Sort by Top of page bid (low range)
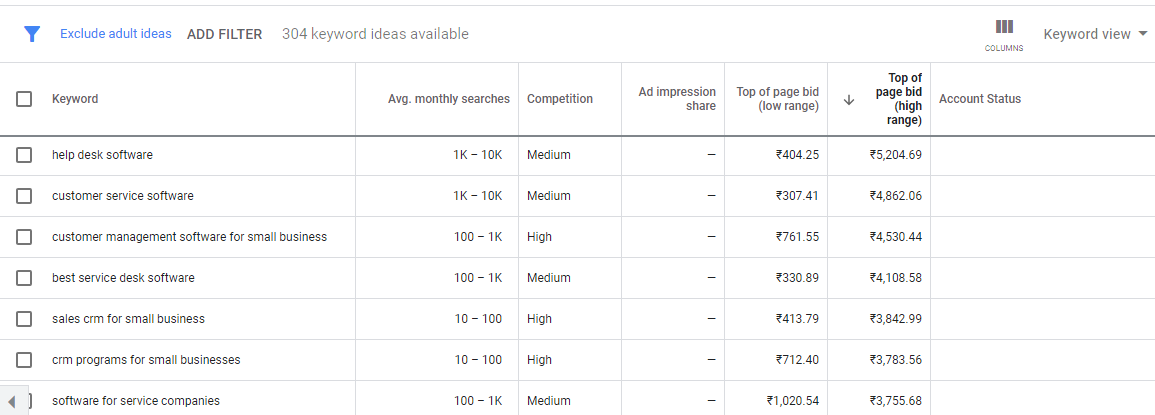This screenshot has width=1155, height=415. point(777,99)
